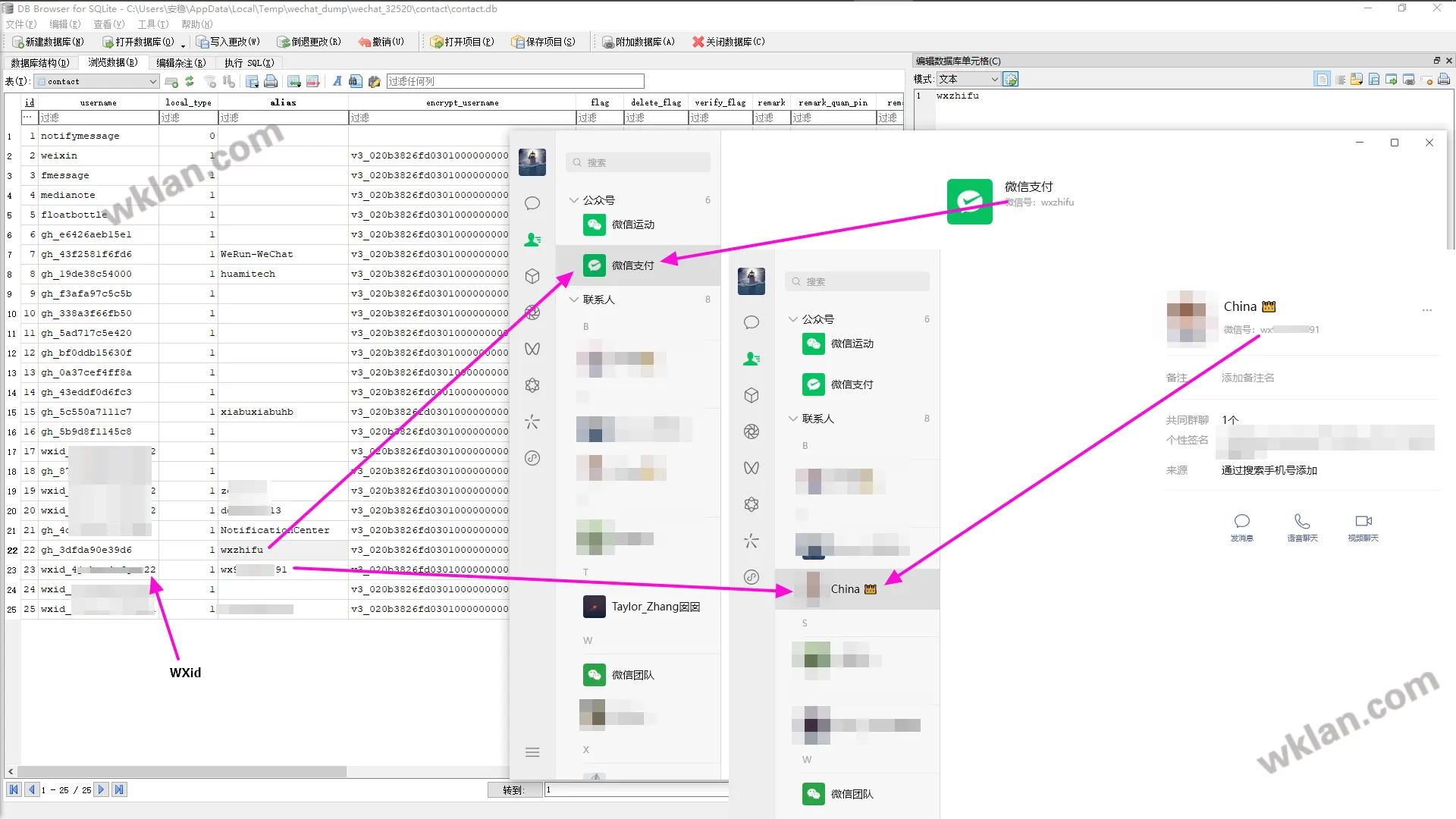Click 保存项目(S) toolbar button

(544, 42)
